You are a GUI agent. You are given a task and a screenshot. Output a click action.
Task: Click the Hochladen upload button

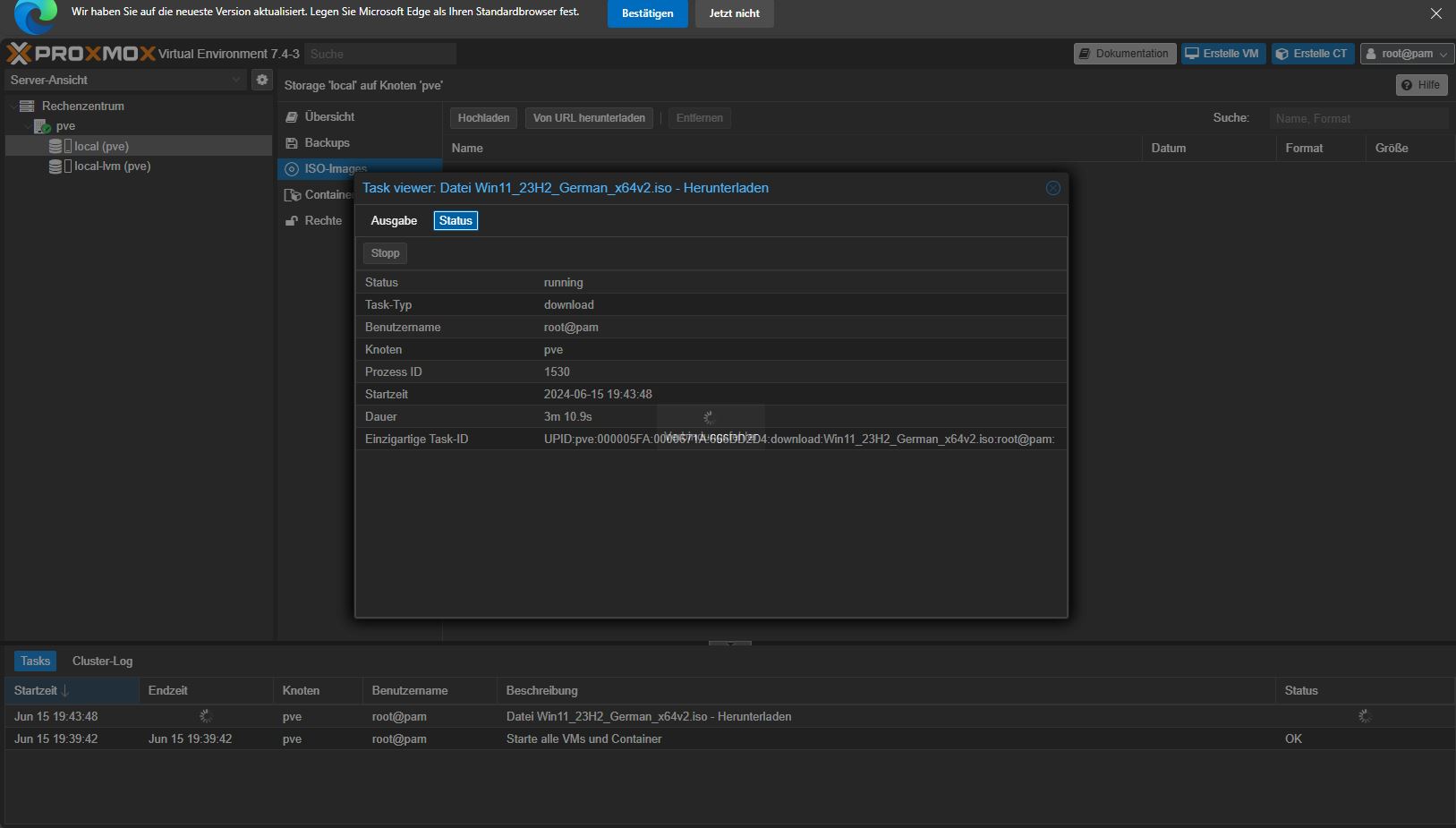coord(483,118)
